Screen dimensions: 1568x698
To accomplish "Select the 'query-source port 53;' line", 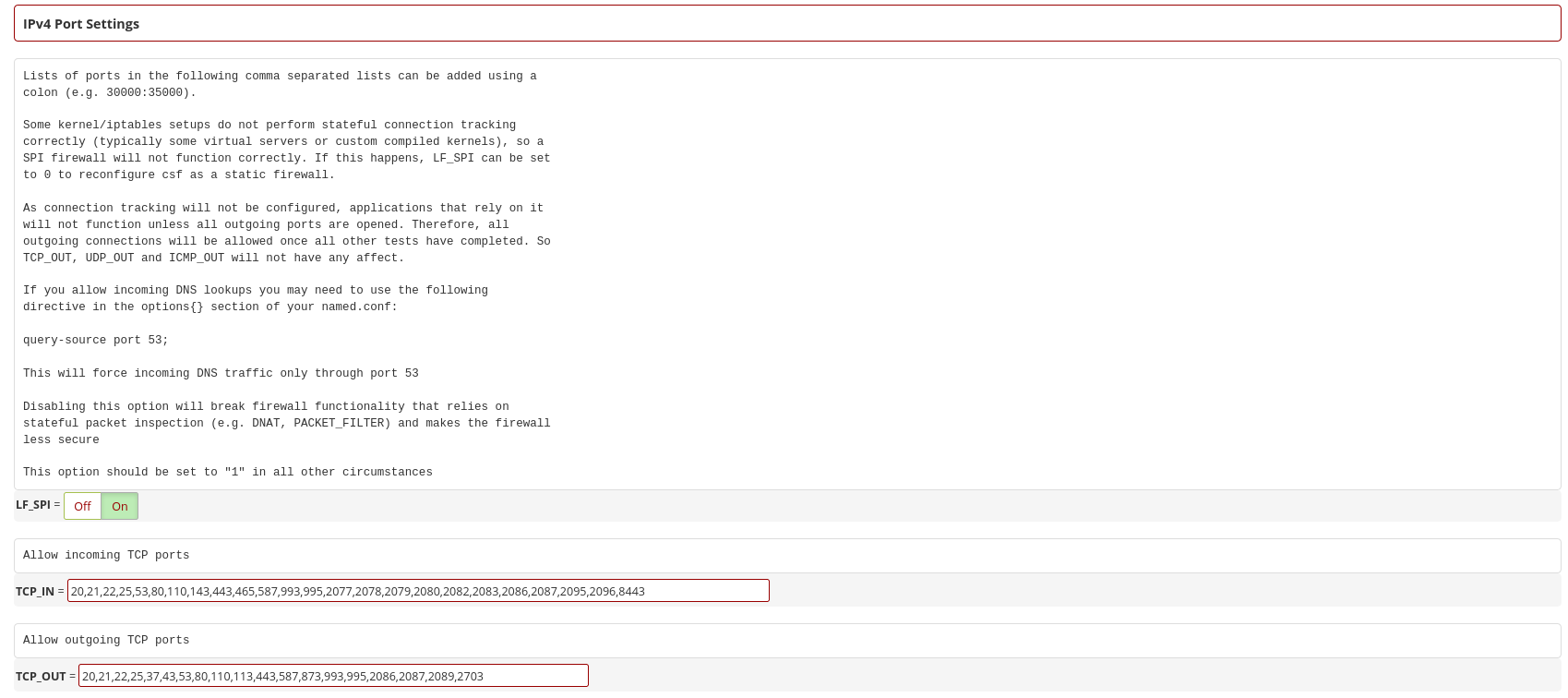I will point(96,341).
